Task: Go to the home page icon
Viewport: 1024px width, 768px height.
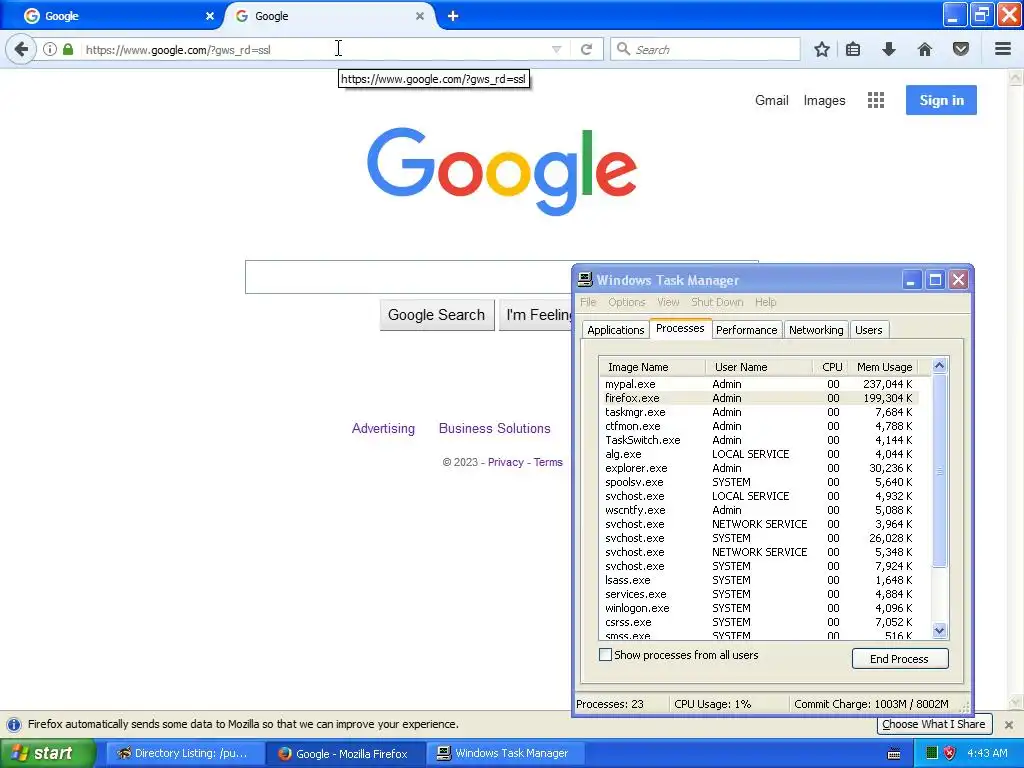Action: click(x=925, y=49)
